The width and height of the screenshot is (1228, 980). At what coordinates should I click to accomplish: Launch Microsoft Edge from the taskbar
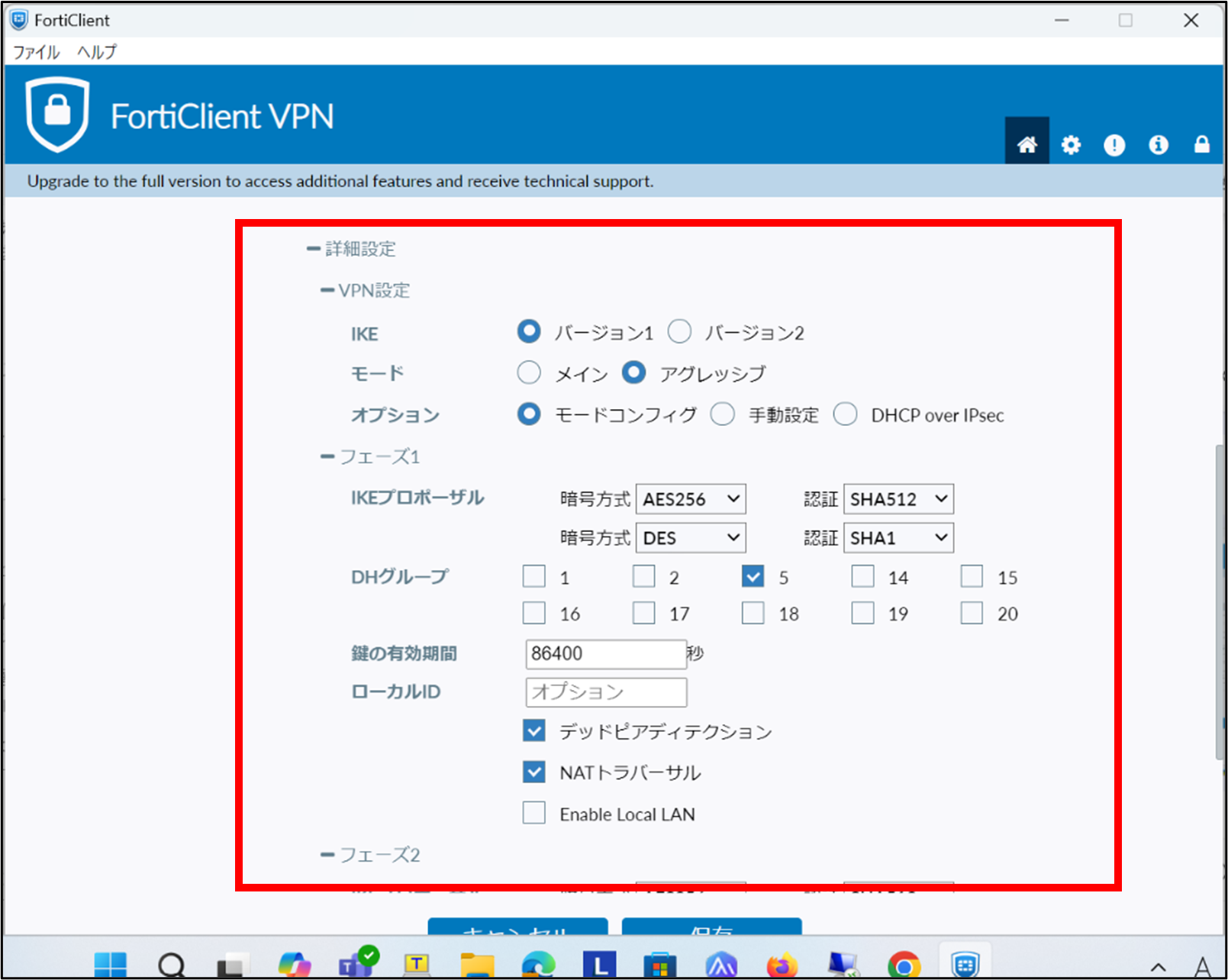[539, 965]
